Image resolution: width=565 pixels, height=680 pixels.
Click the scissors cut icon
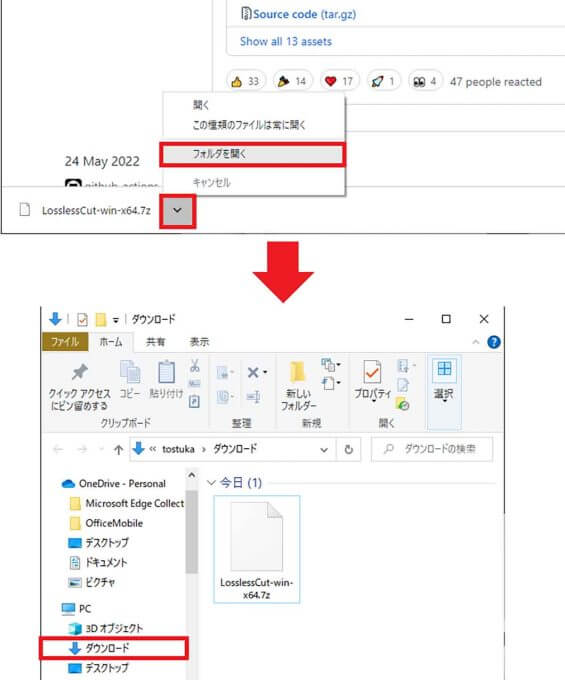[195, 366]
